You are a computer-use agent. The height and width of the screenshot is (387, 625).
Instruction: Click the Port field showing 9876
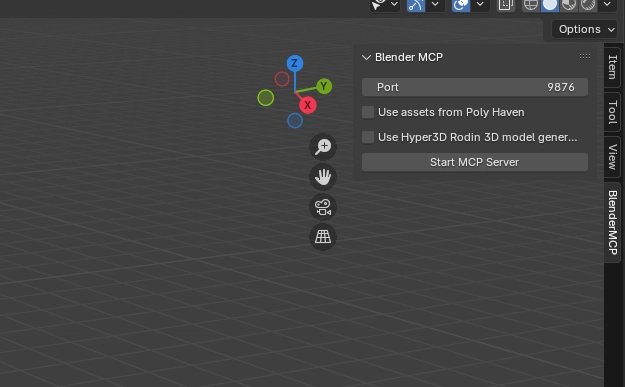coord(475,87)
